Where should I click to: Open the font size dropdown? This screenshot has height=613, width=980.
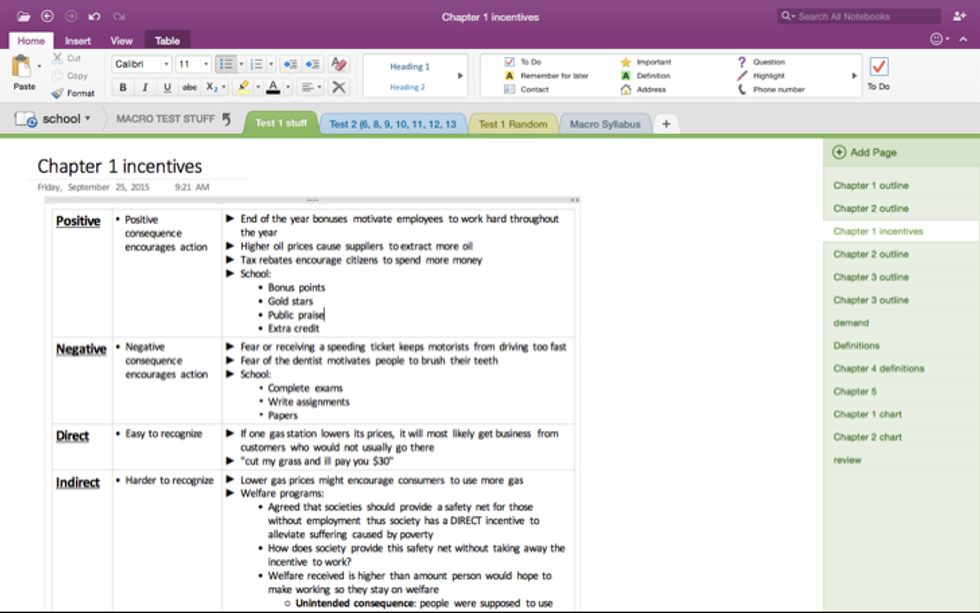[x=202, y=62]
